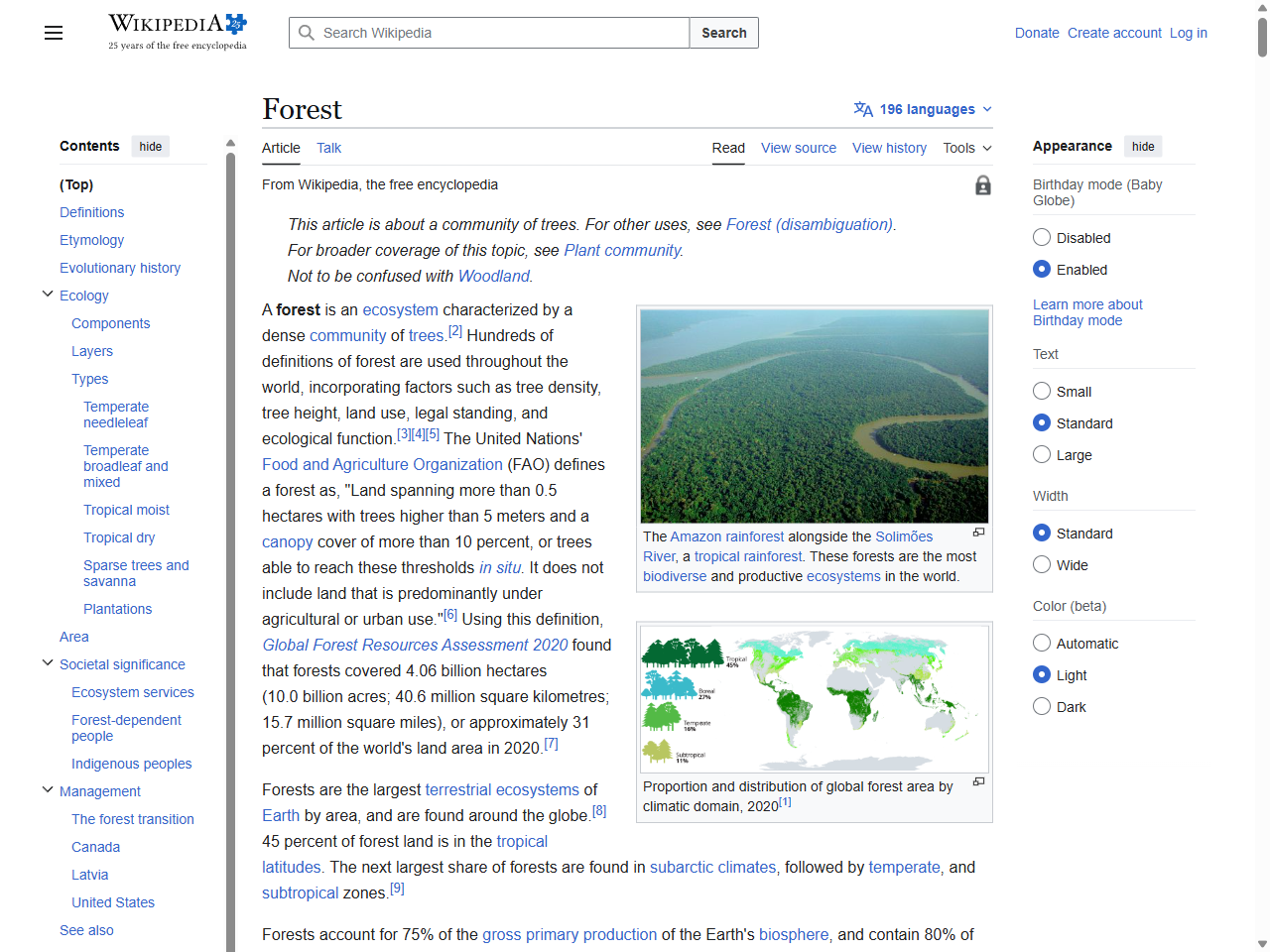This screenshot has width=1270, height=952.
Task: Go to Components in contents
Action: [x=110, y=323]
